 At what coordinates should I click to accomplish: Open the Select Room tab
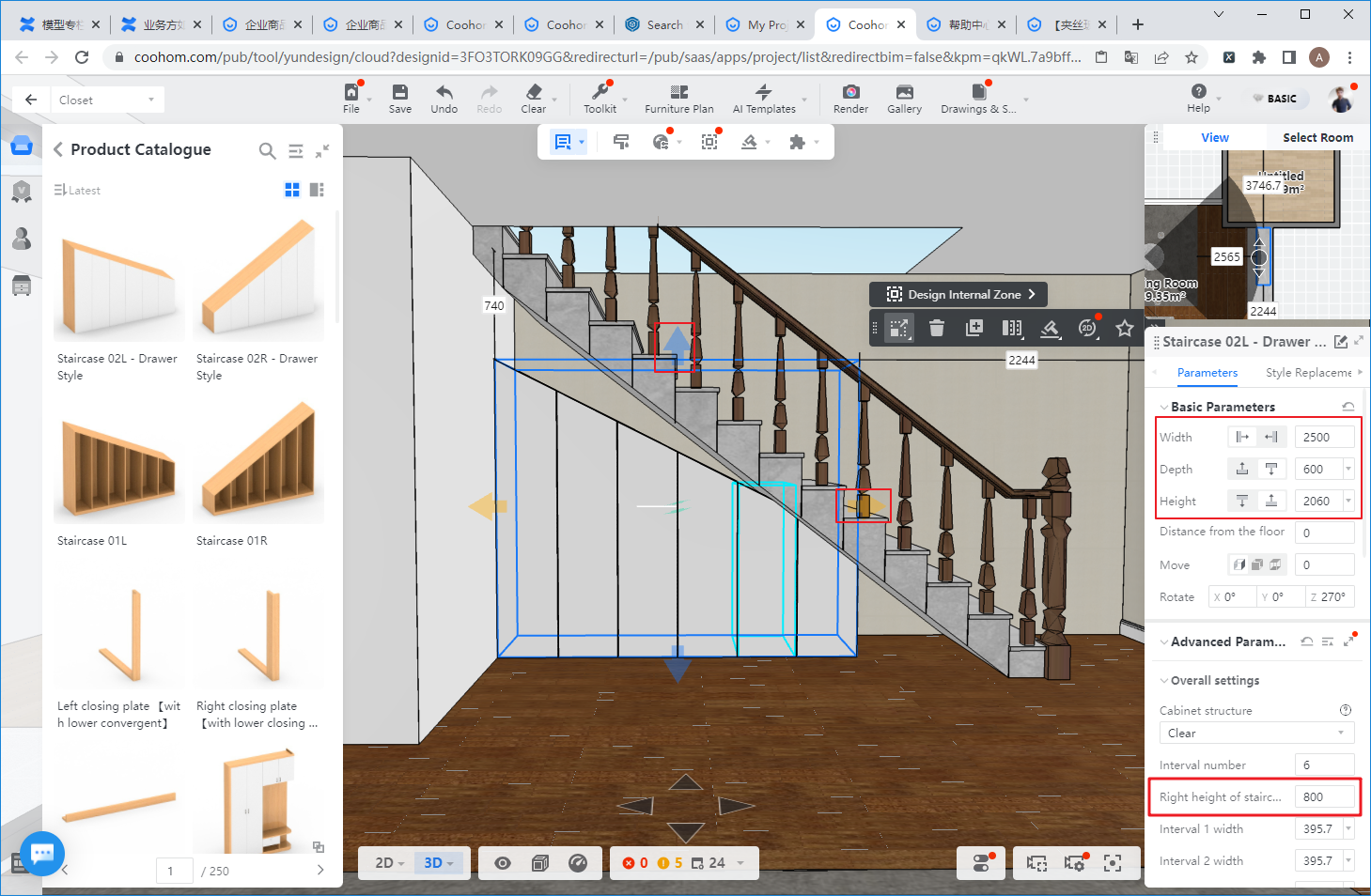(1317, 138)
